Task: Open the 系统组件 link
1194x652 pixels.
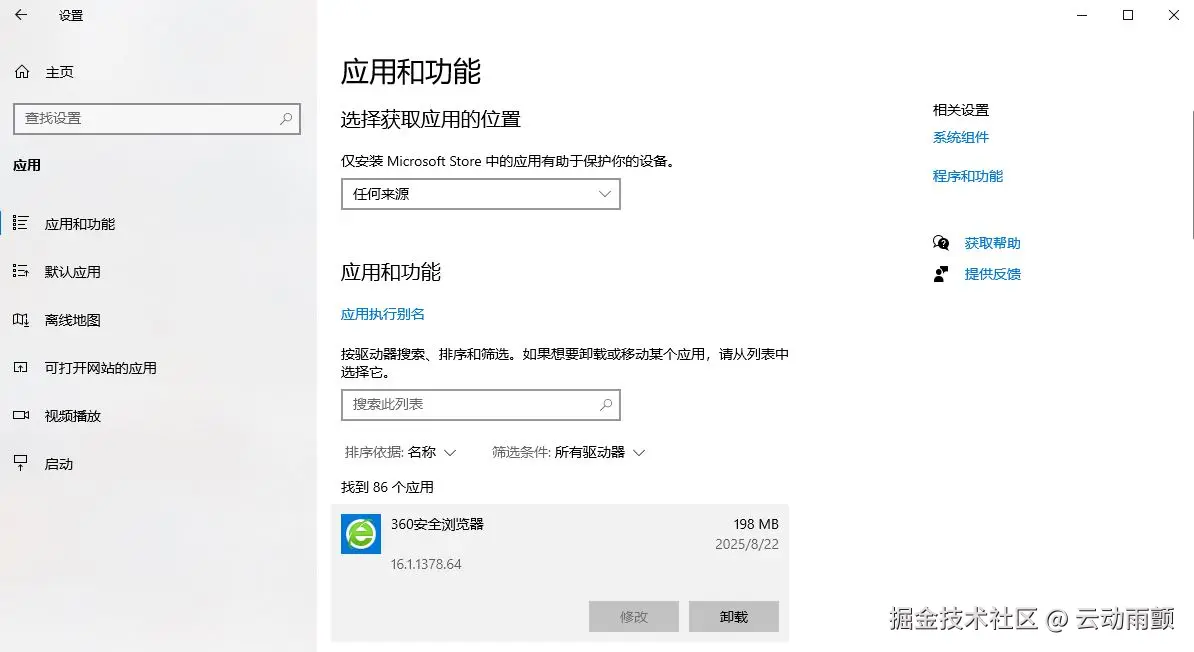Action: coord(960,137)
